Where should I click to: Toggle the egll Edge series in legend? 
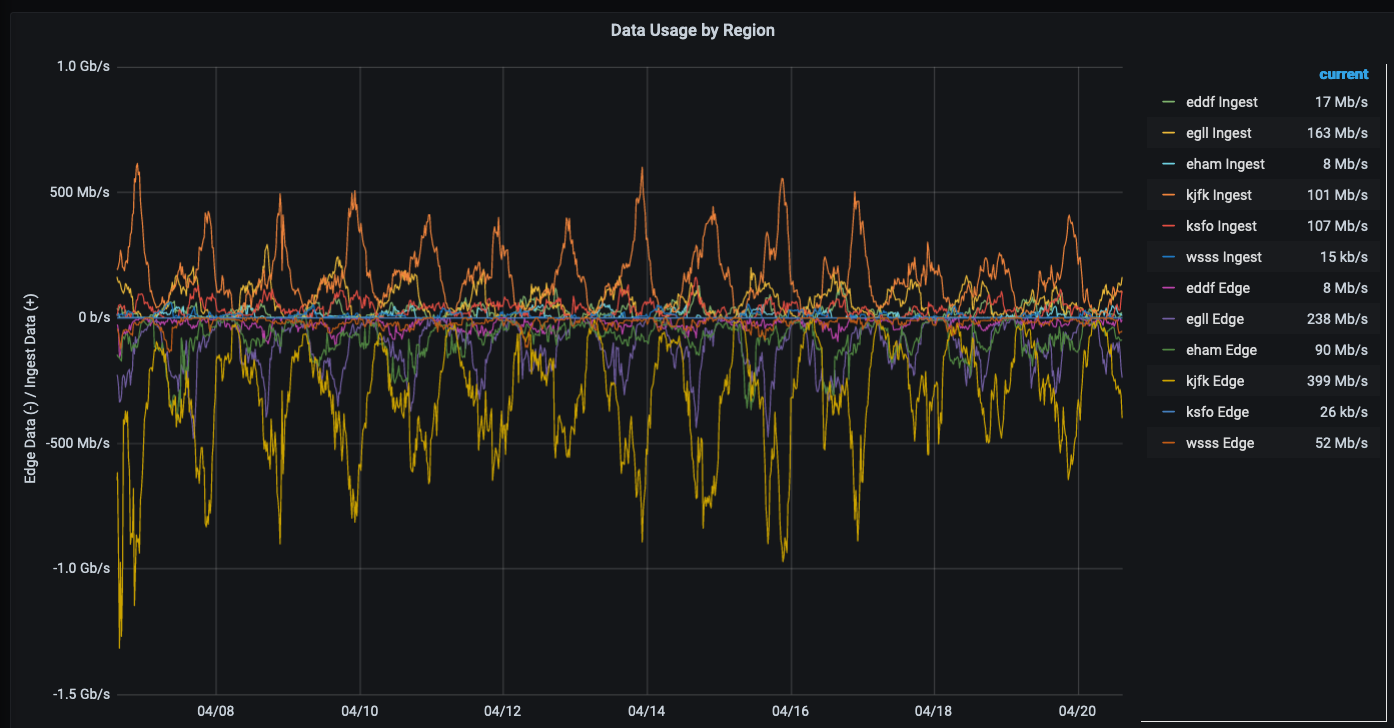tap(1216, 319)
